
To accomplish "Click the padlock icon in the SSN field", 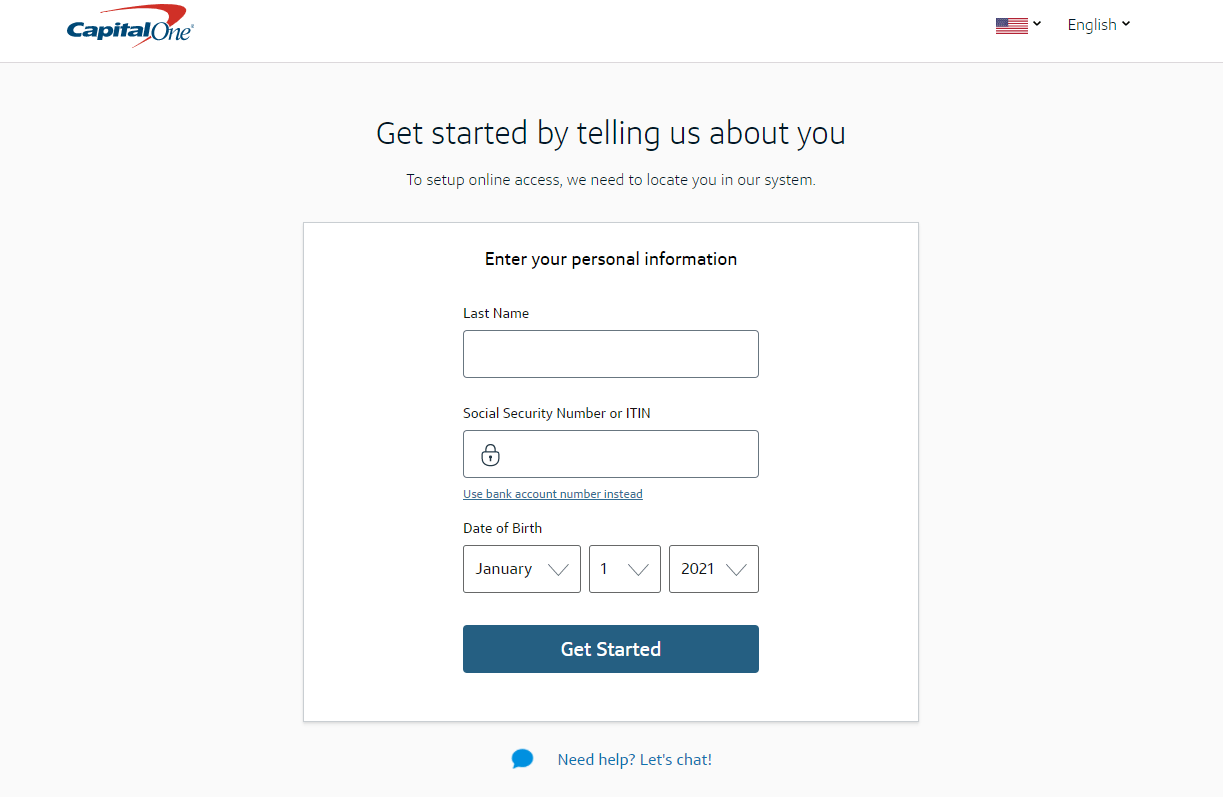I will (490, 455).
